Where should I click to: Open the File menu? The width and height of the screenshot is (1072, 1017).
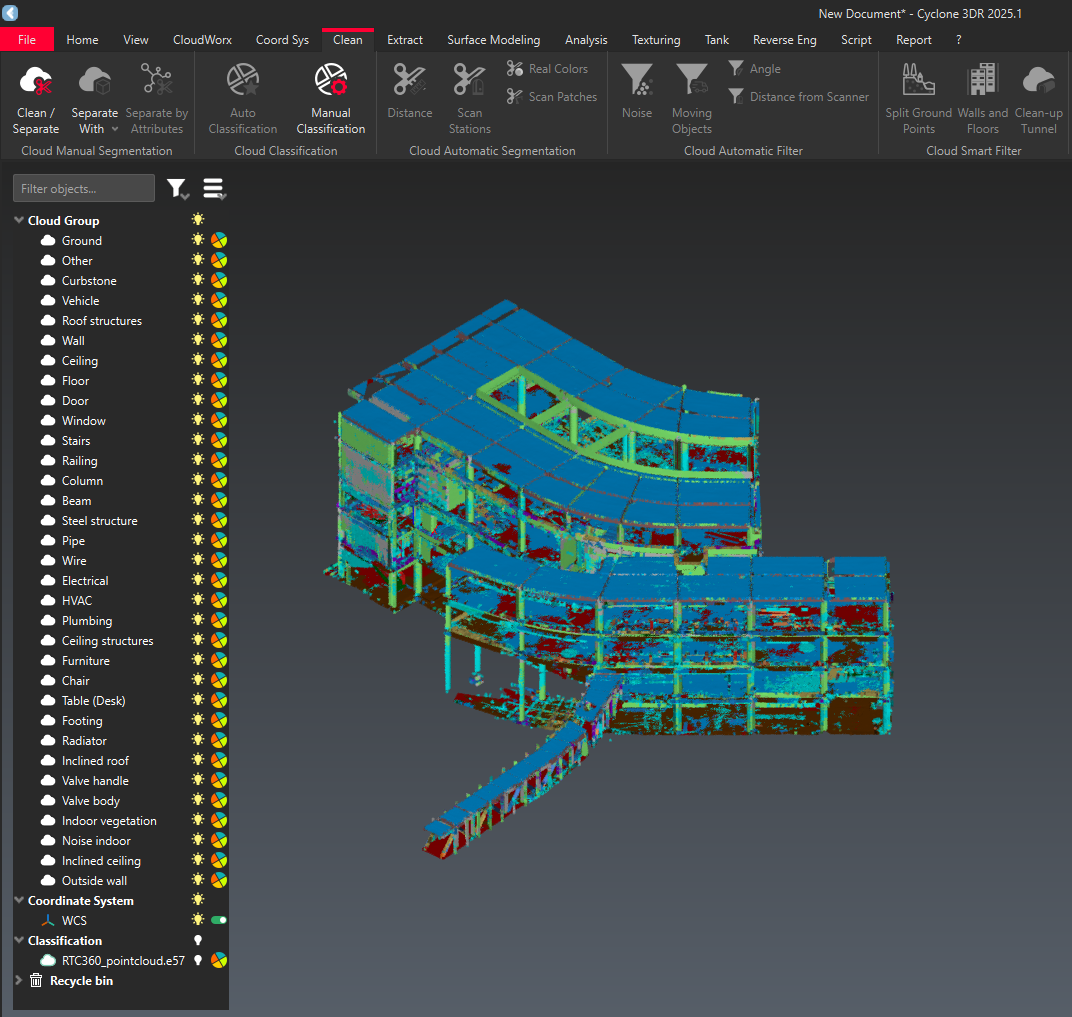click(27, 40)
